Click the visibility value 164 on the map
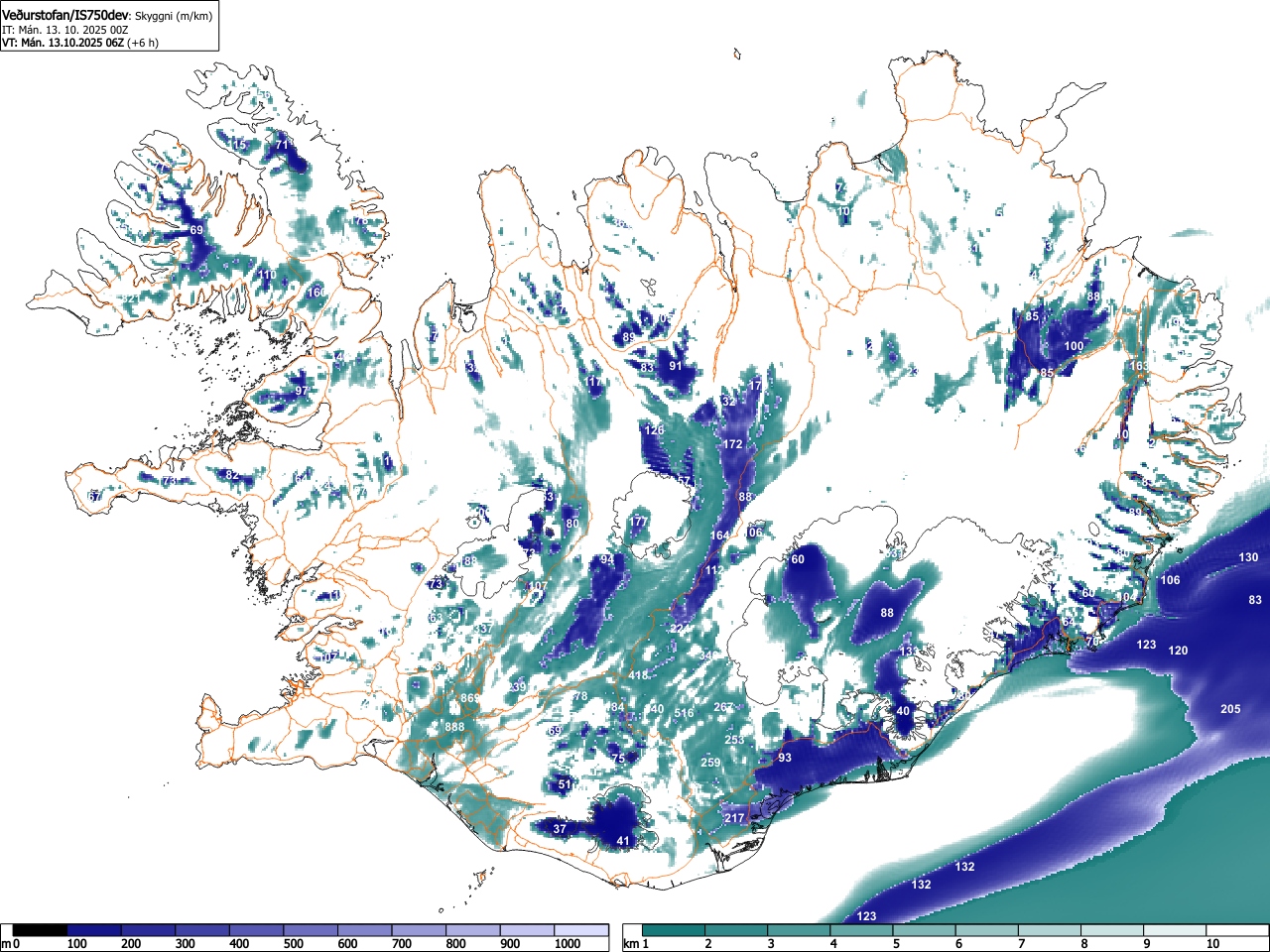 (x=719, y=535)
